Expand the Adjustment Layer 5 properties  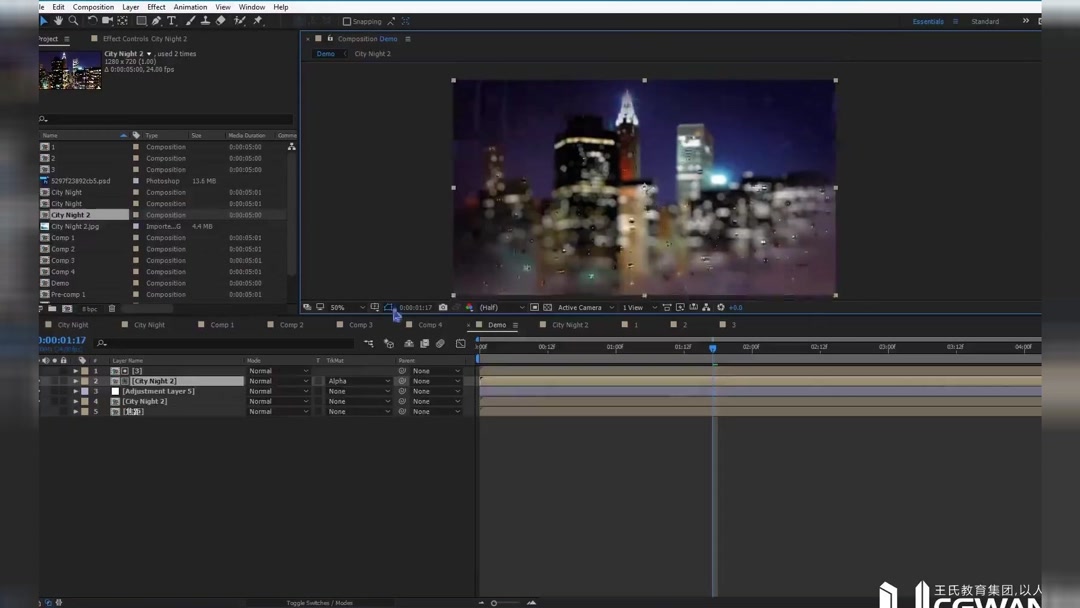point(75,391)
